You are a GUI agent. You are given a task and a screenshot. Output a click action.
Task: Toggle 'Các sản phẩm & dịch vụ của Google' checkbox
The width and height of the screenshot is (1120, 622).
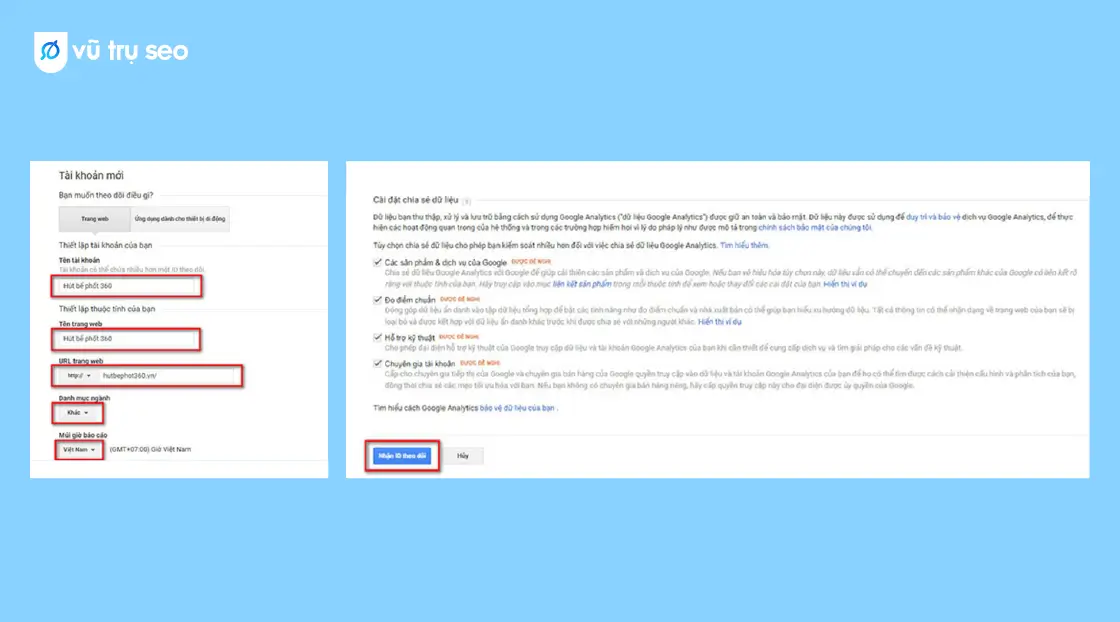(x=377, y=262)
